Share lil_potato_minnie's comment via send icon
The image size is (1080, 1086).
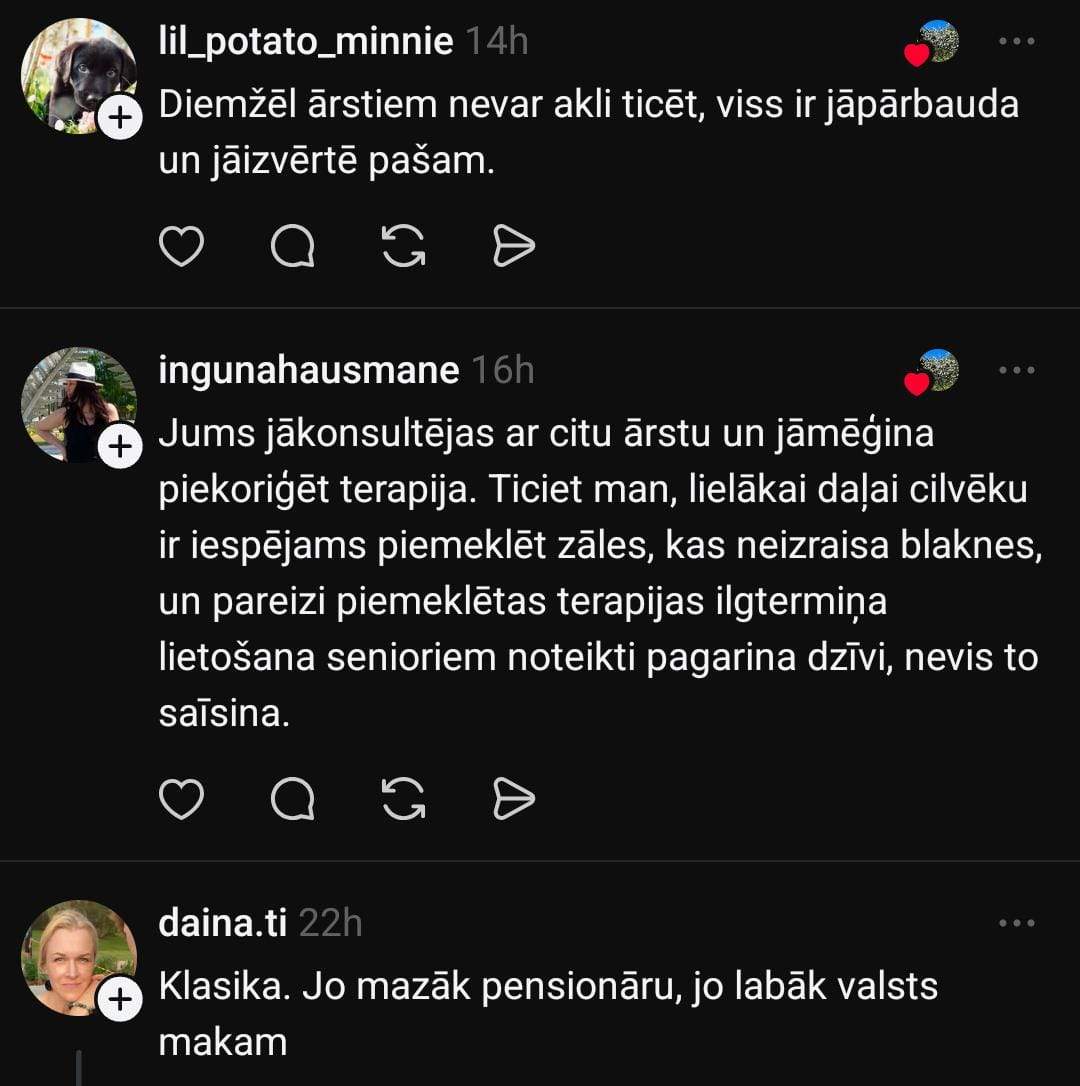point(514,246)
